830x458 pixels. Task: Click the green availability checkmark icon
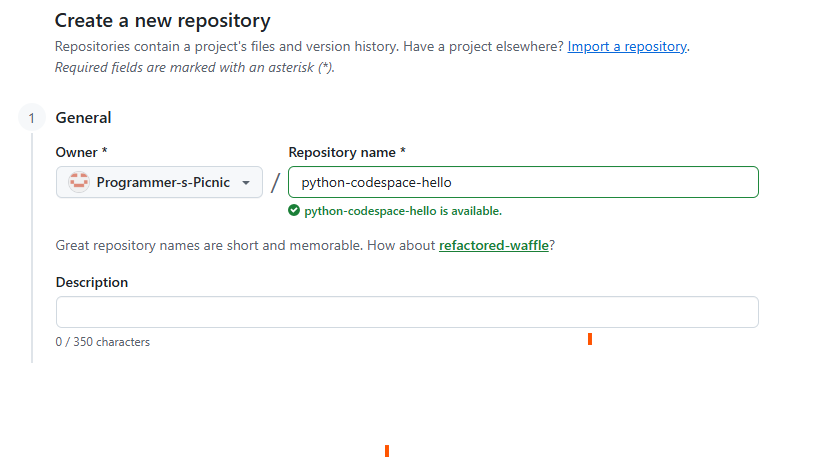[x=294, y=211]
